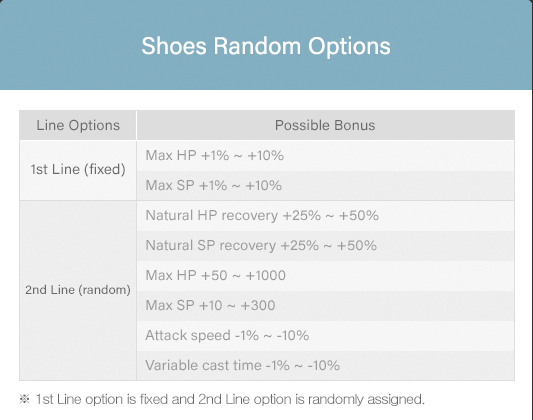Viewport: 533px width, 420px height.
Task: Select the Line Options column header
Action: 78,125
